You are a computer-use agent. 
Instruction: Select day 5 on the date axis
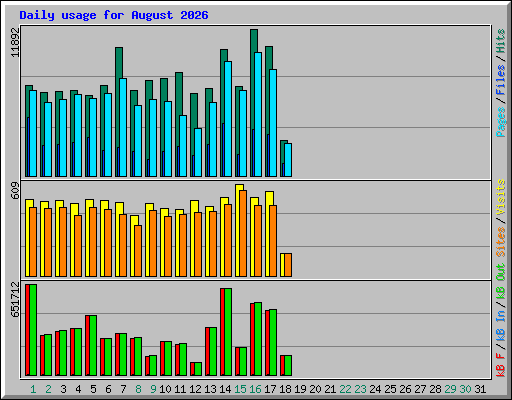pyautogui.click(x=93, y=389)
